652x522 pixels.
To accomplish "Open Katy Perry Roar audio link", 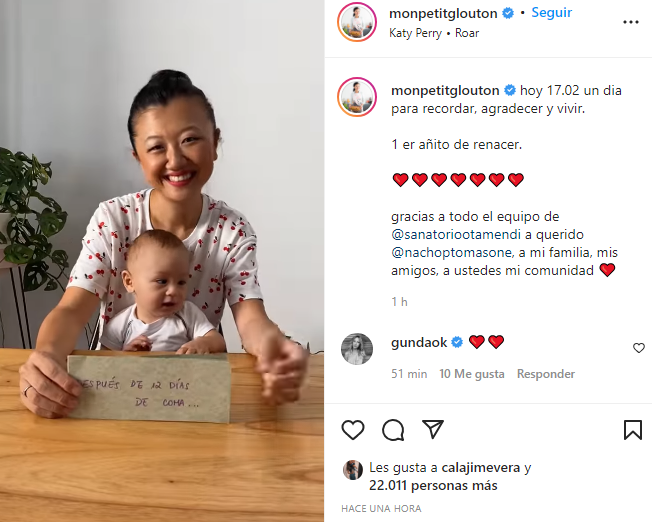I will click(x=434, y=33).
